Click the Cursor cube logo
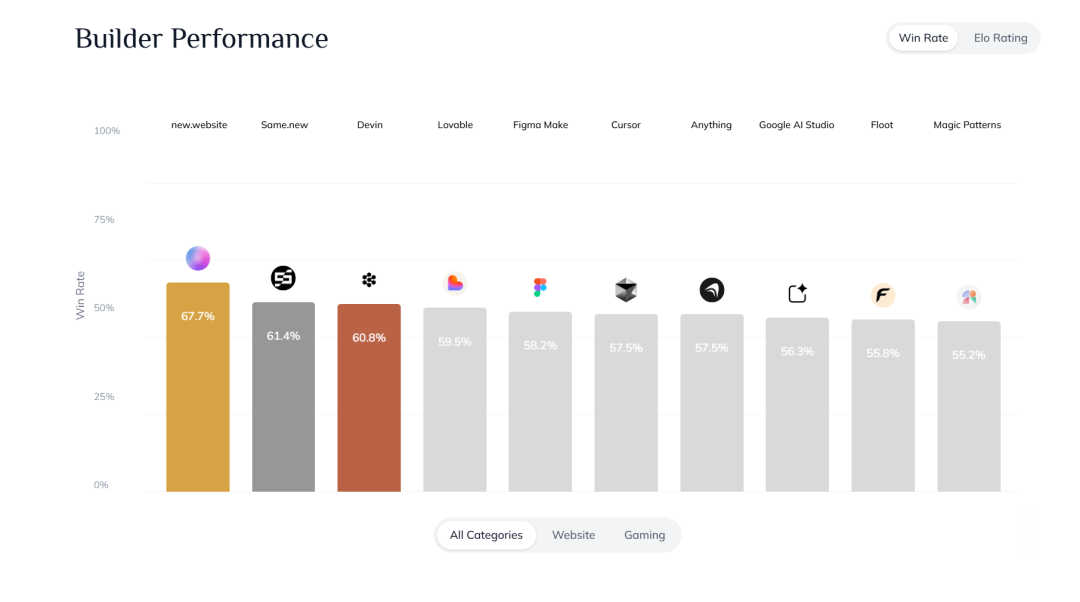Screen dimensions: 1080x602 point(626,290)
